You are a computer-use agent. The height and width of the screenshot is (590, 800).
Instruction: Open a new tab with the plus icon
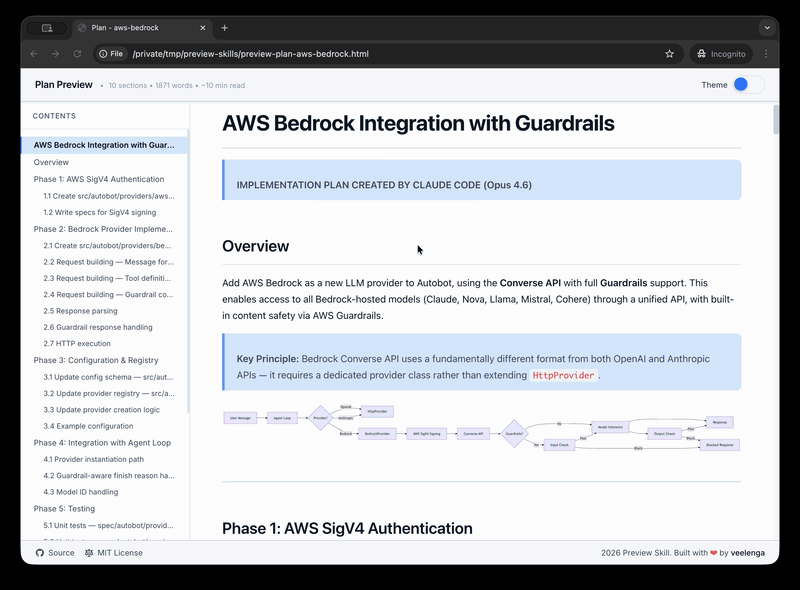point(224,28)
